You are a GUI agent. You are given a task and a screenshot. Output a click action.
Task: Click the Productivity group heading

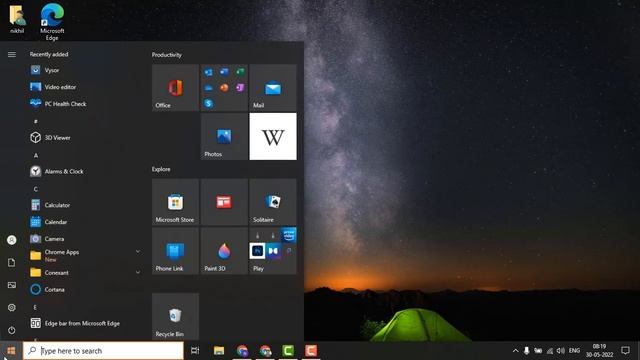click(167, 55)
